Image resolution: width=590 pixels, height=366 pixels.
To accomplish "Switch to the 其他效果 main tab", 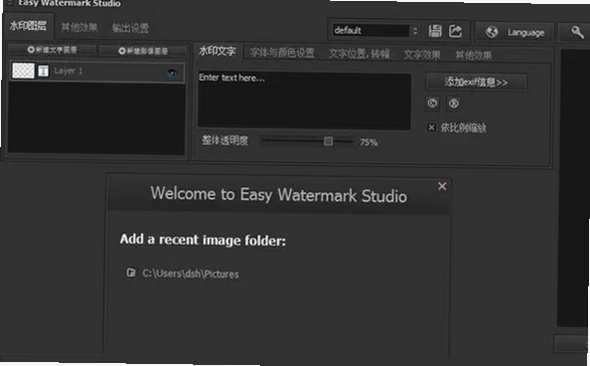I will click(79, 27).
